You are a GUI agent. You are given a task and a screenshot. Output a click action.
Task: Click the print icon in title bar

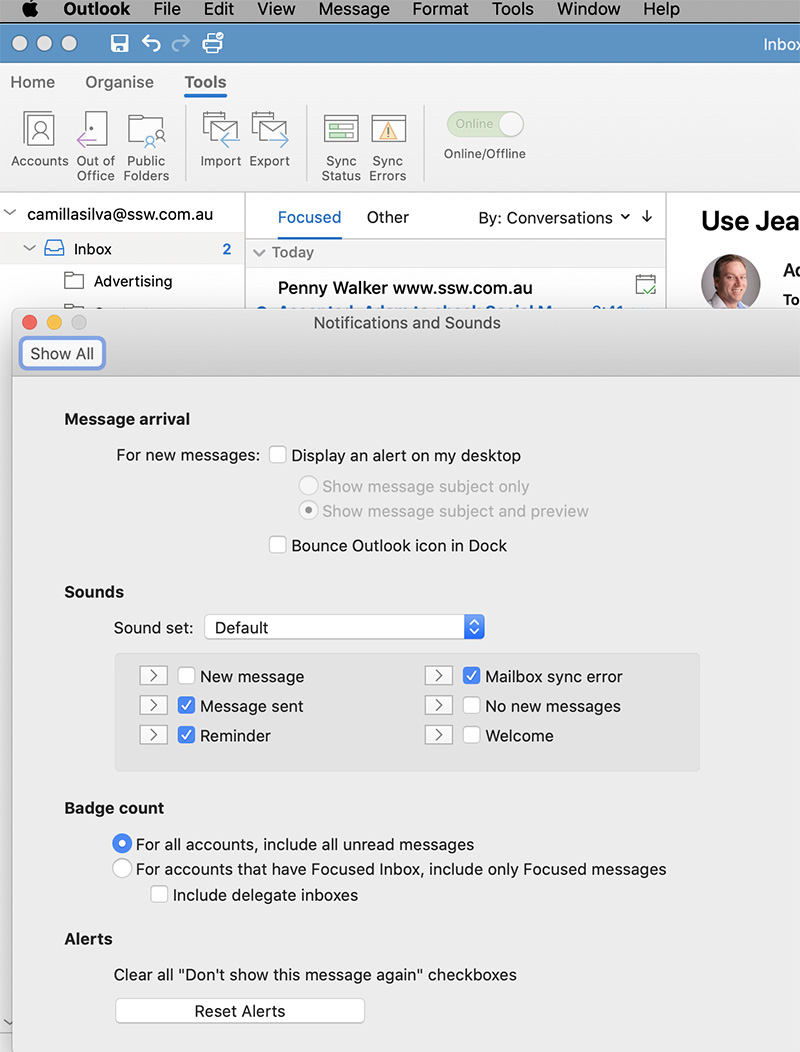(213, 43)
